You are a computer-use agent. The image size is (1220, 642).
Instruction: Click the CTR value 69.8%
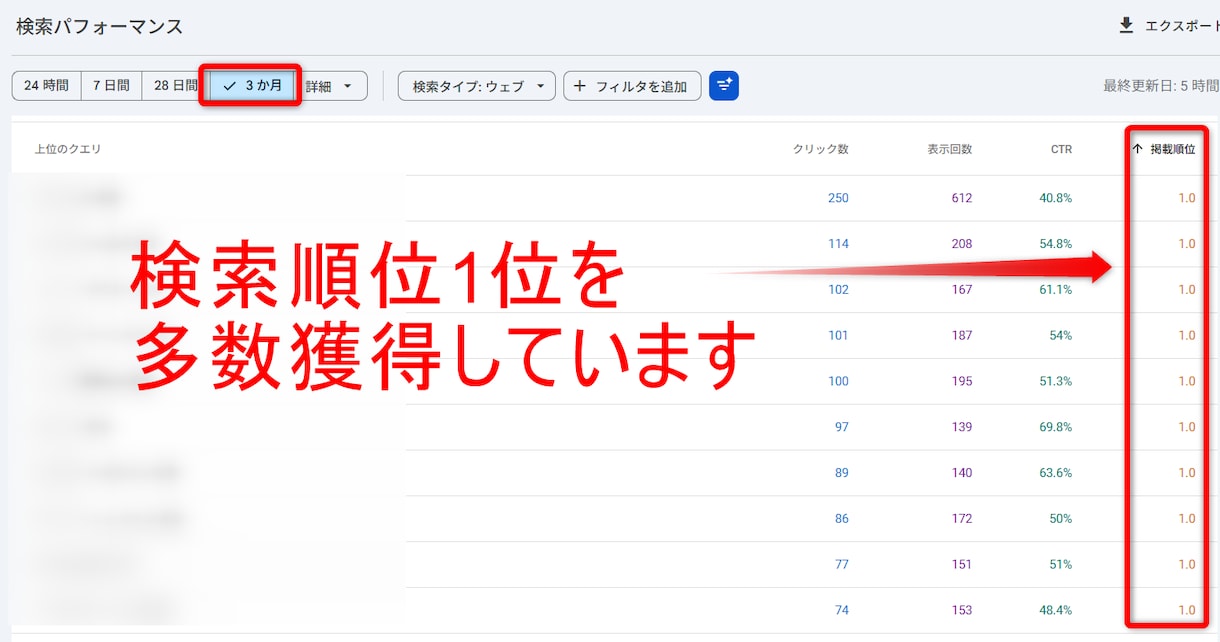(1056, 427)
